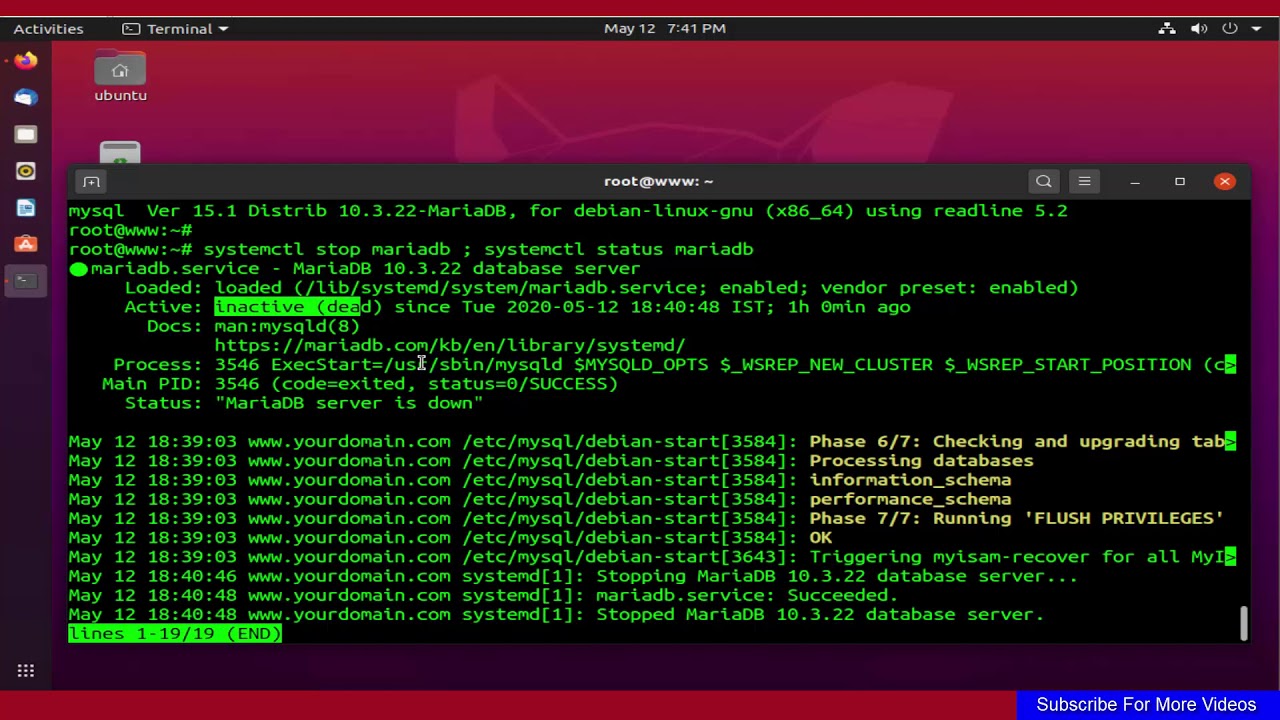The height and width of the screenshot is (720, 1280).
Task: Click the terminal title 'root@www: ~'
Action: pos(659,181)
